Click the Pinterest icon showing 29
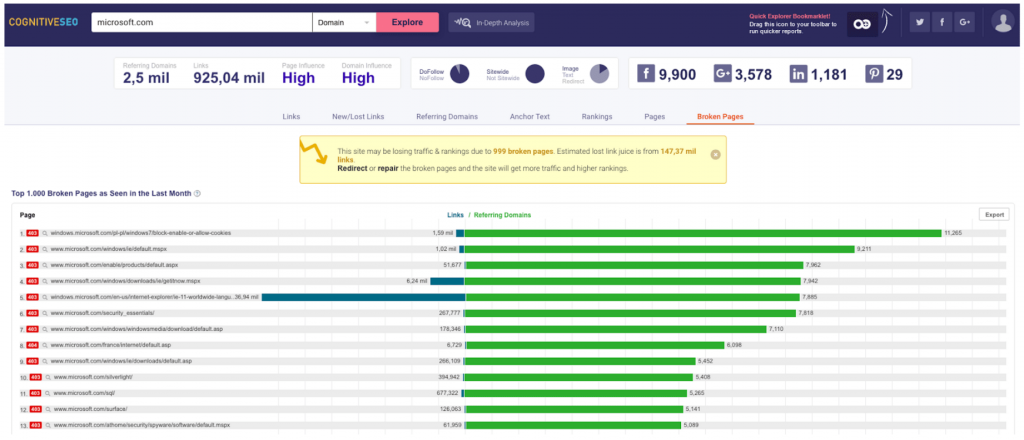This screenshot has height=440, width=1024. point(874,74)
